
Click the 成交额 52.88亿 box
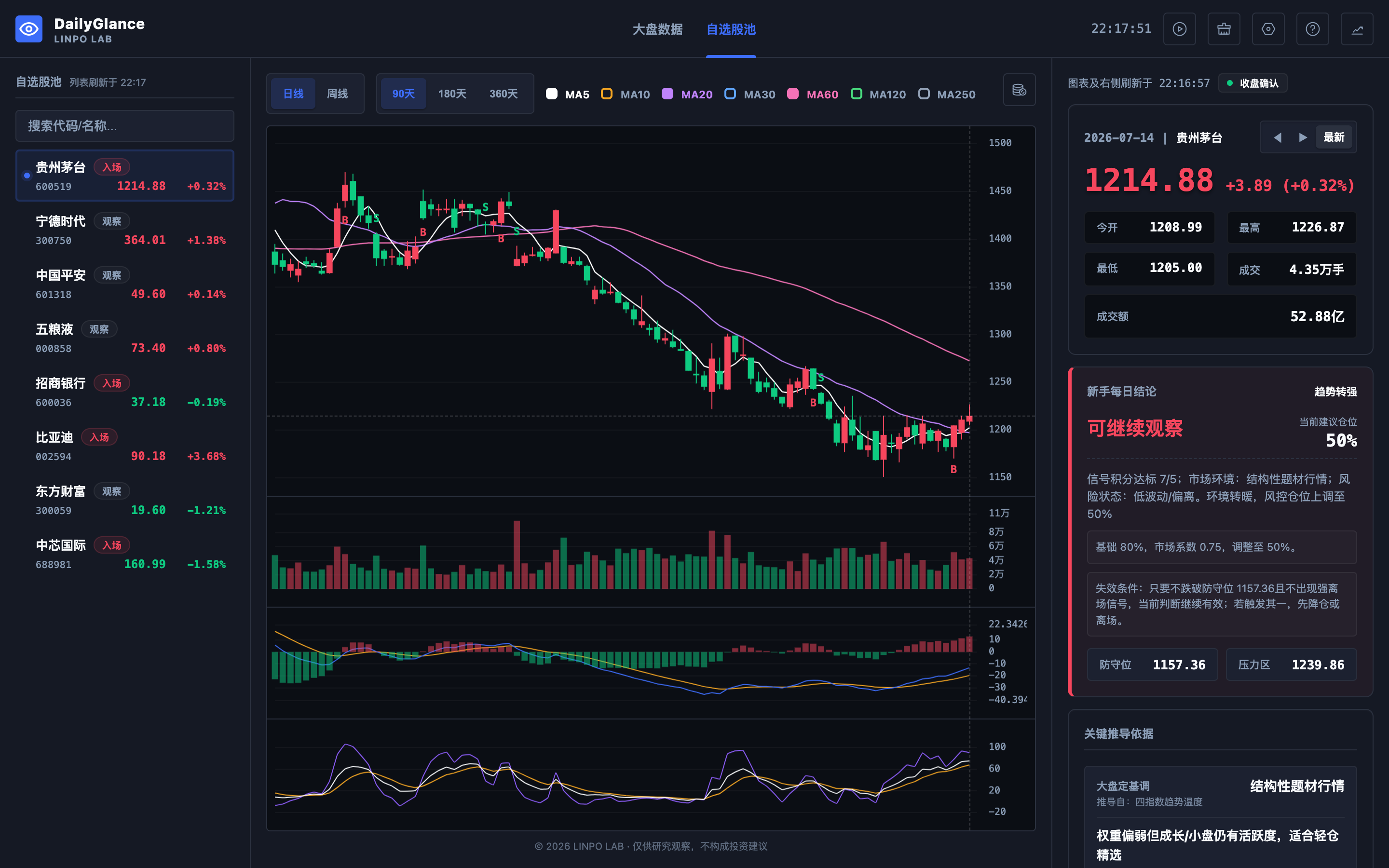click(1220, 316)
